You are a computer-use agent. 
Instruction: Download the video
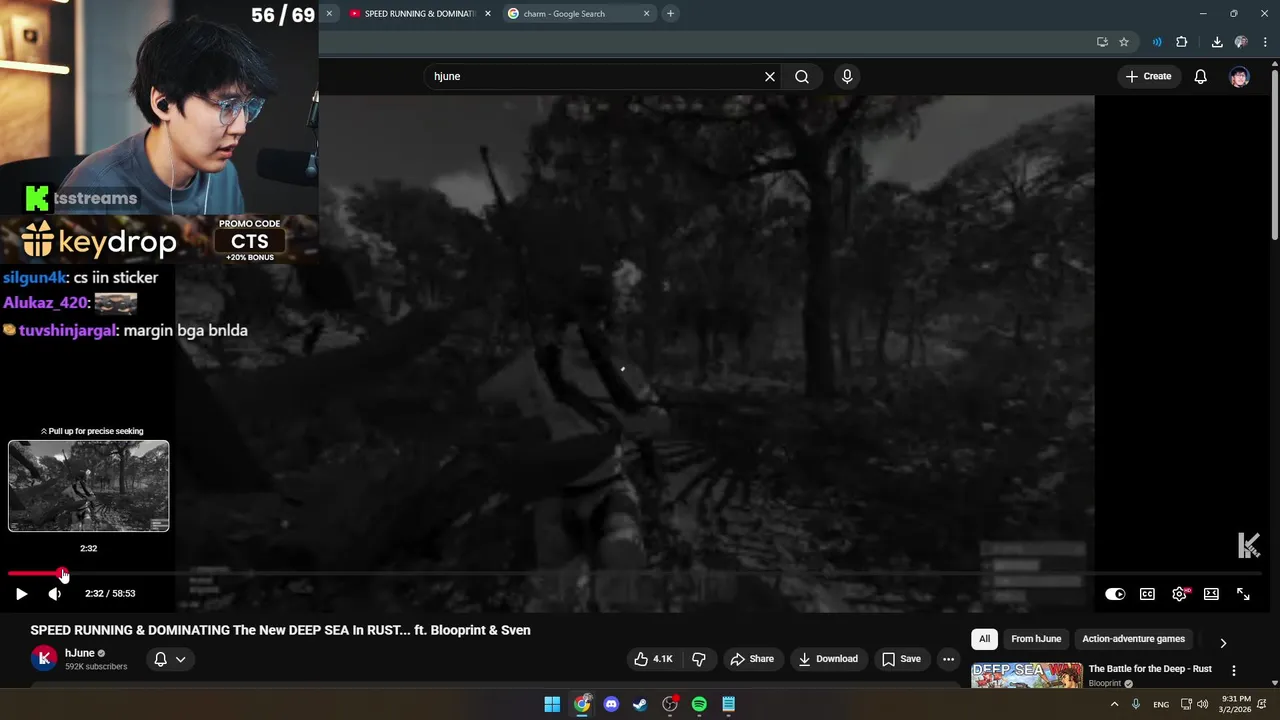coord(828,659)
